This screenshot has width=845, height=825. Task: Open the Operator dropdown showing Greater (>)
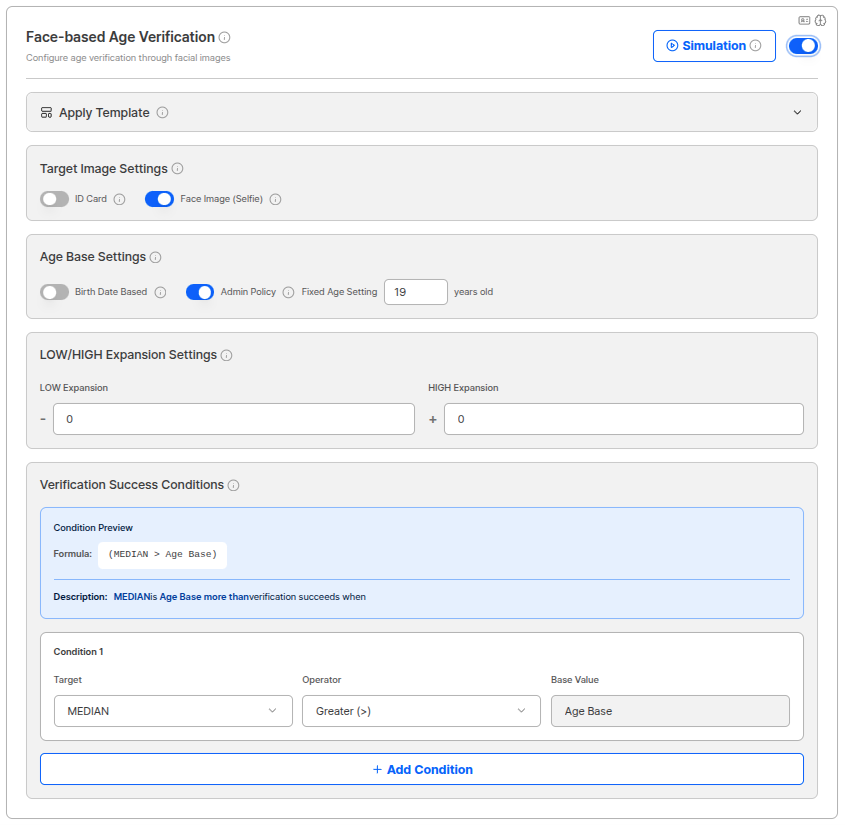point(421,710)
